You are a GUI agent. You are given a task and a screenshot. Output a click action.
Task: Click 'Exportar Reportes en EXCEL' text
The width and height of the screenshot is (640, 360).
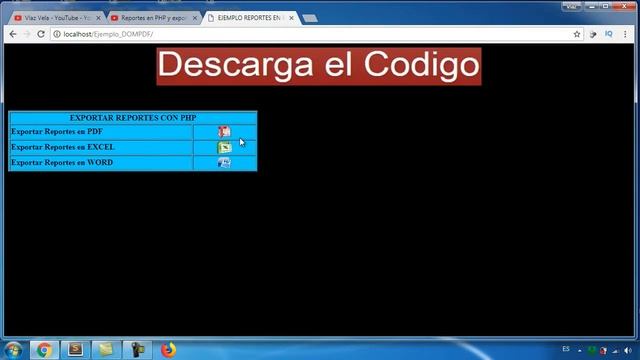pyautogui.click(x=63, y=147)
